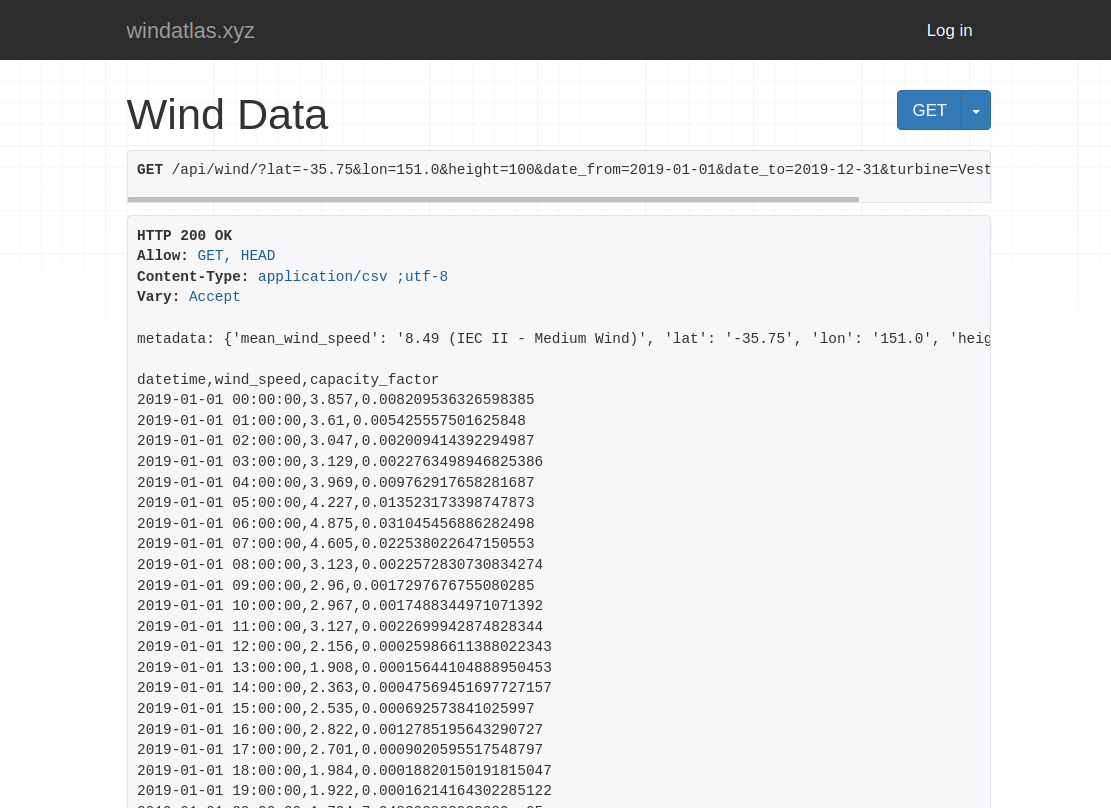Image resolution: width=1111 pixels, height=808 pixels.
Task: Click the 2019-01-01 16:00:00 data row
Action: point(340,730)
